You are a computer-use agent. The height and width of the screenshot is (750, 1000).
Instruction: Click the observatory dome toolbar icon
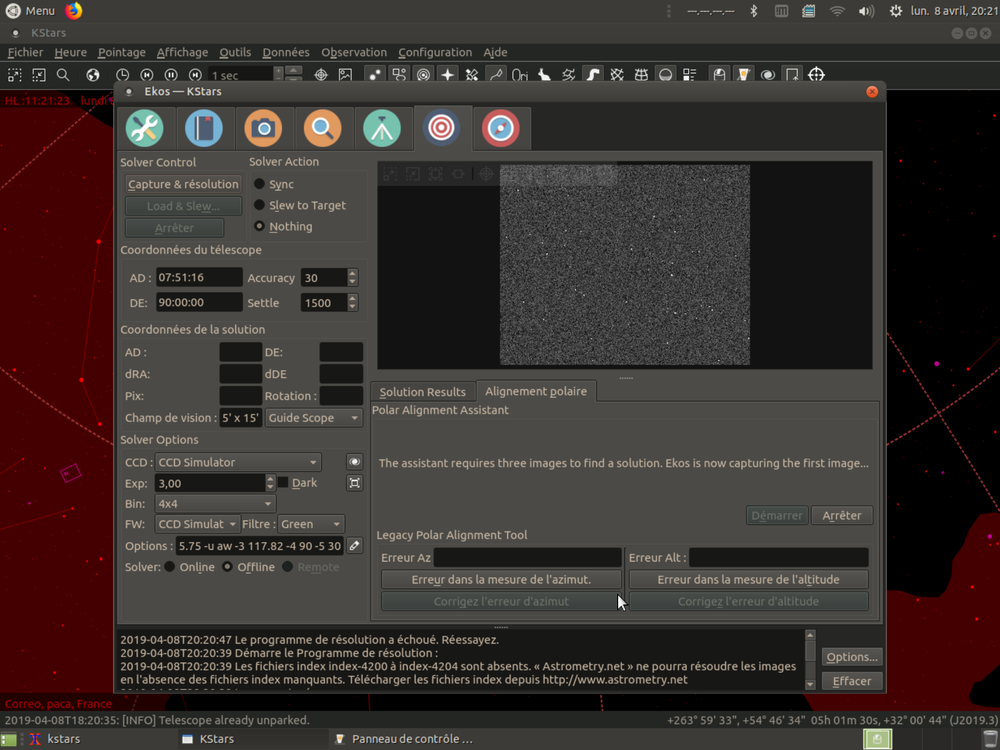click(719, 75)
